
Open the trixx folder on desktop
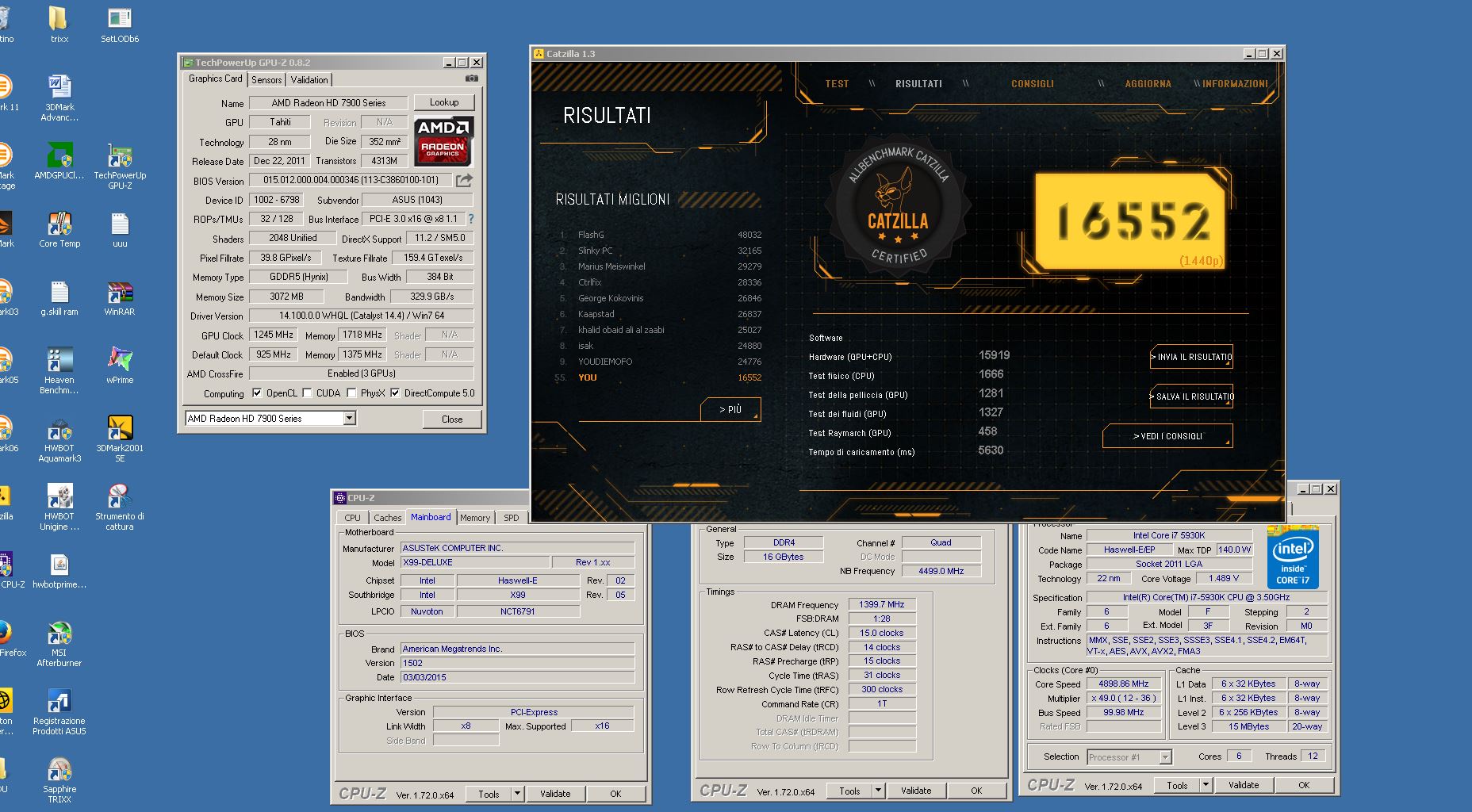pos(59,24)
